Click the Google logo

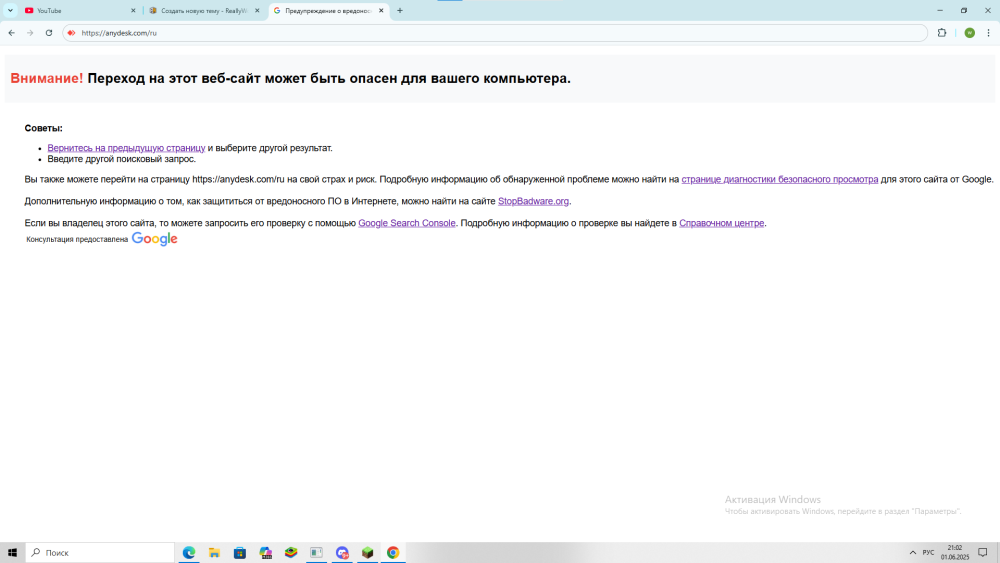(x=154, y=239)
